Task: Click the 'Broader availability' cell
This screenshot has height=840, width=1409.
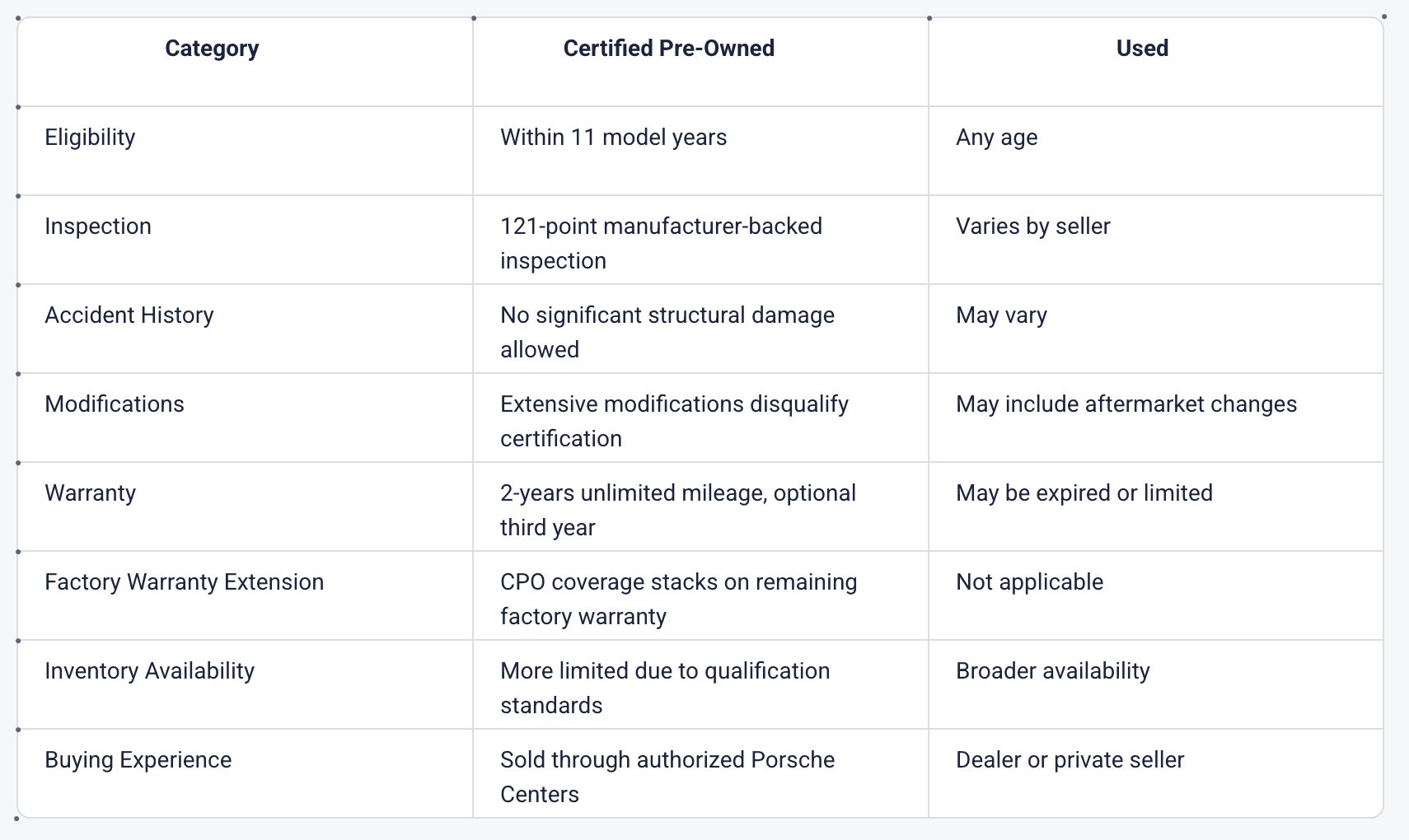Action: [x=1052, y=671]
